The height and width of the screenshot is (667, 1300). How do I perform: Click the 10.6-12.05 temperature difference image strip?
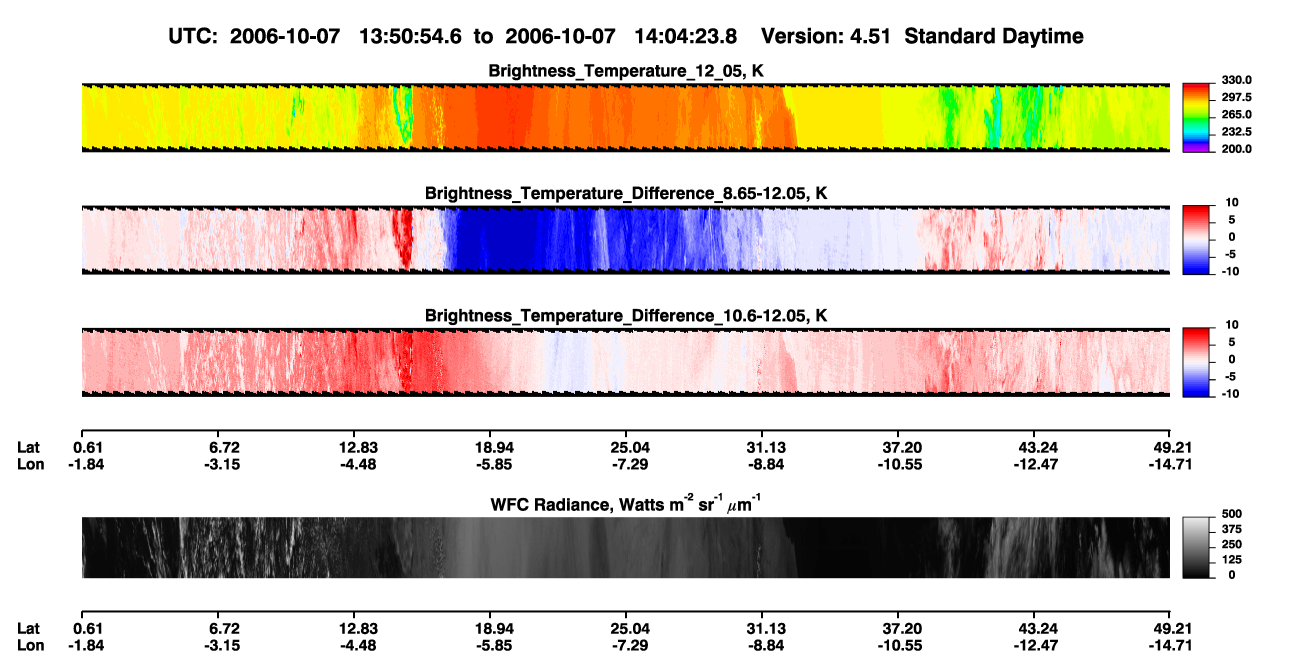[x=625, y=362]
